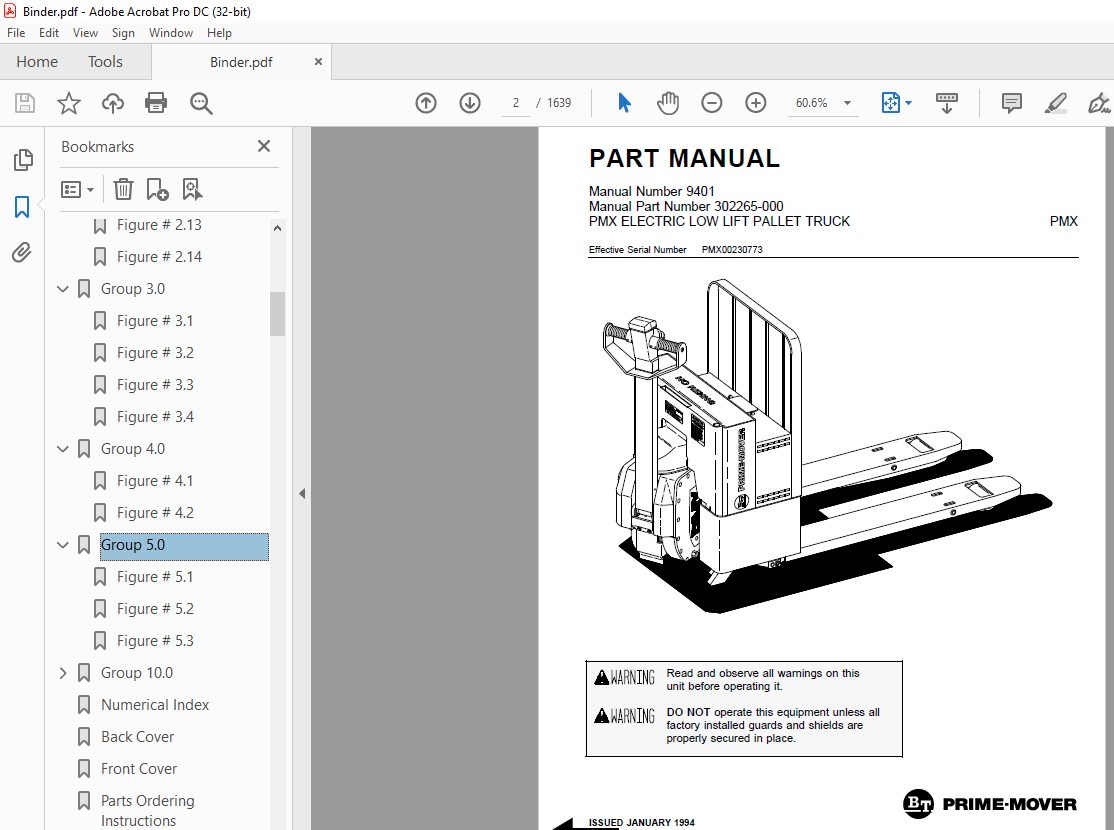Find the current bookmark

click(192, 189)
